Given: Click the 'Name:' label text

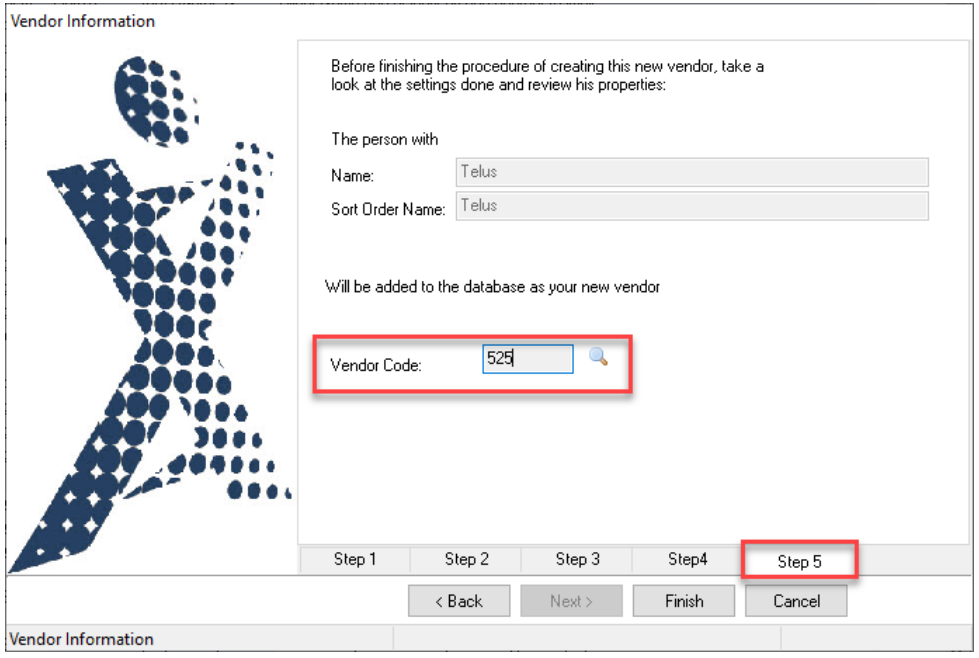Looking at the screenshot, I should pyautogui.click(x=352, y=176).
